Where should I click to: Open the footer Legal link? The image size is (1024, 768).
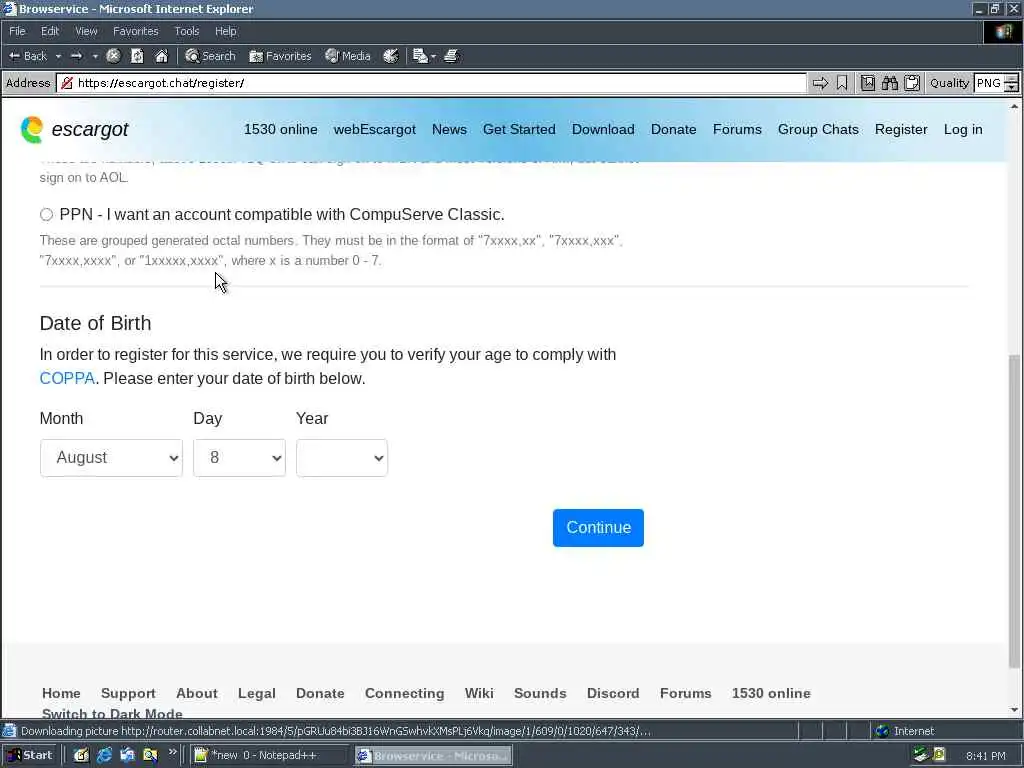[257, 694]
